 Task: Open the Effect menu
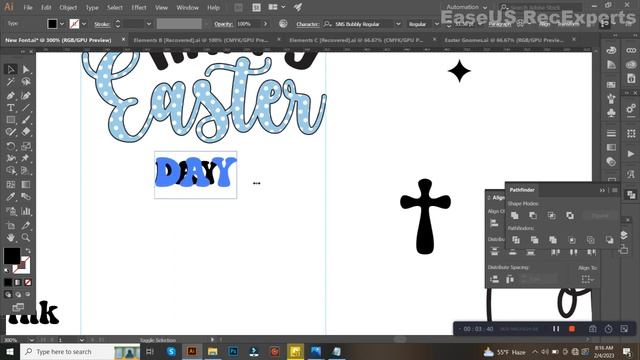139,7
